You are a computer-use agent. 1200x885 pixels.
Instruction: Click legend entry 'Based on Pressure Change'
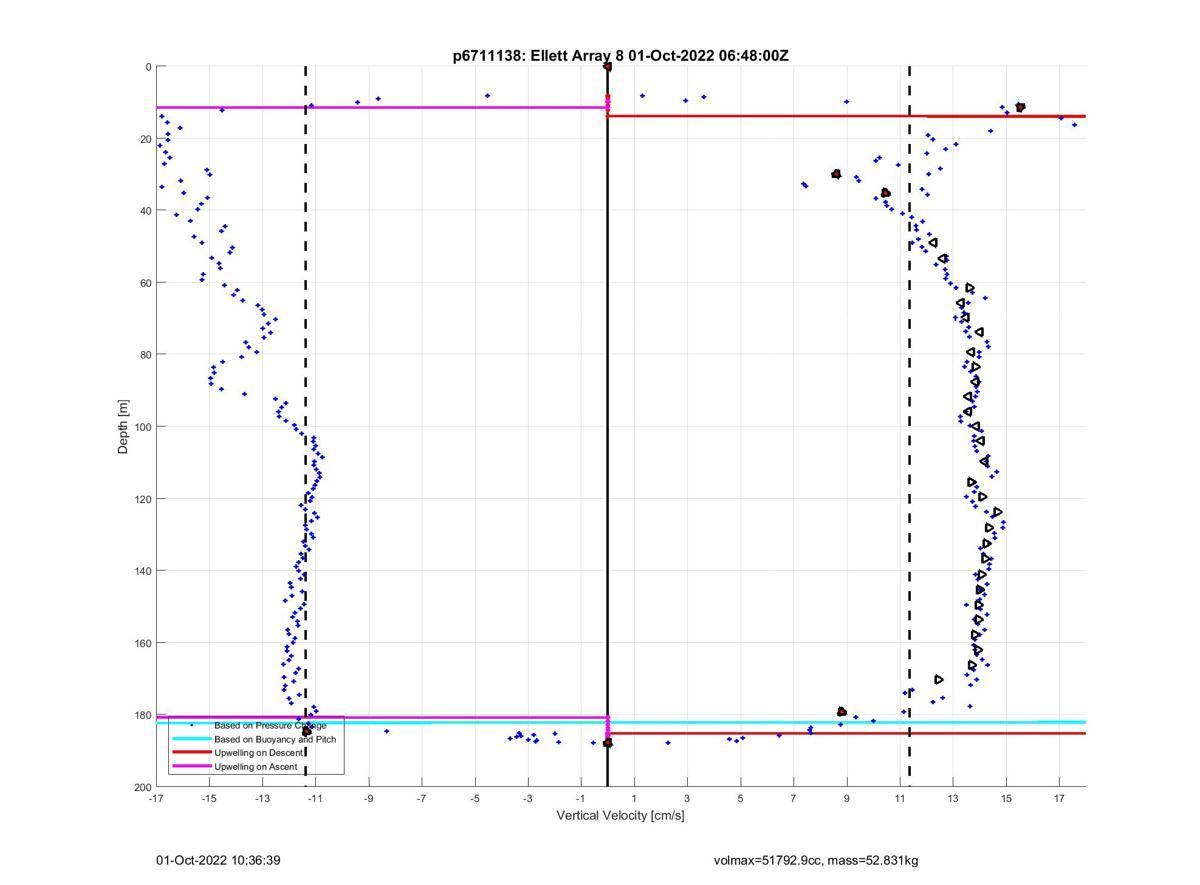pos(270,725)
